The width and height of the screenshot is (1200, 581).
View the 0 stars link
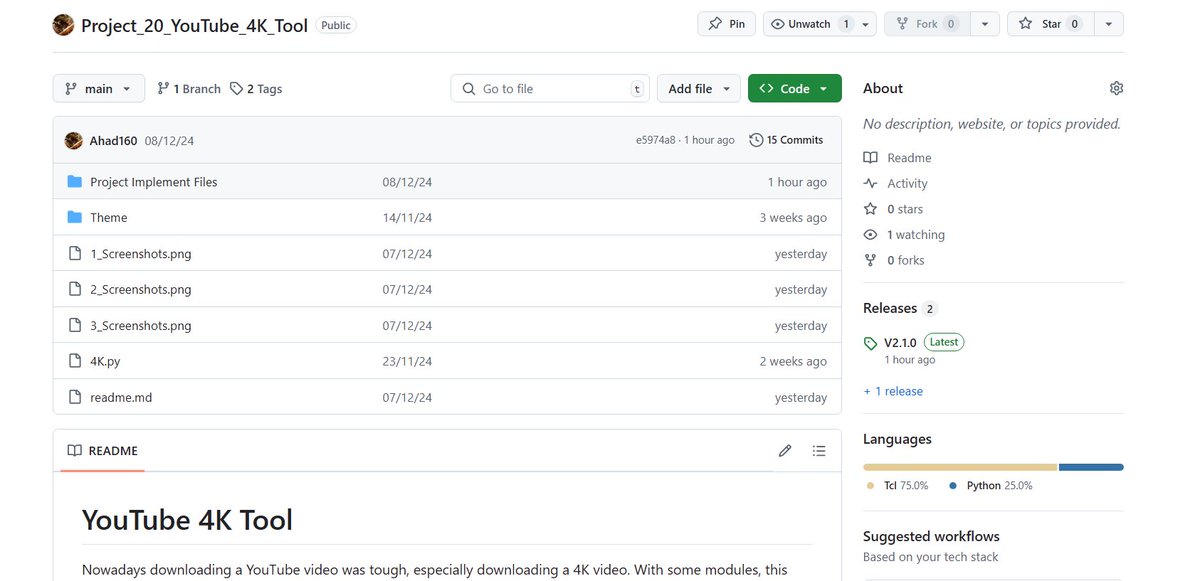tap(893, 209)
